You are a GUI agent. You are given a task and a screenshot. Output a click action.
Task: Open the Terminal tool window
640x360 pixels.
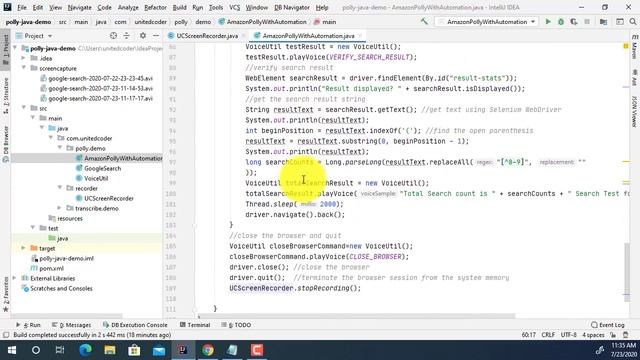tap(195, 325)
